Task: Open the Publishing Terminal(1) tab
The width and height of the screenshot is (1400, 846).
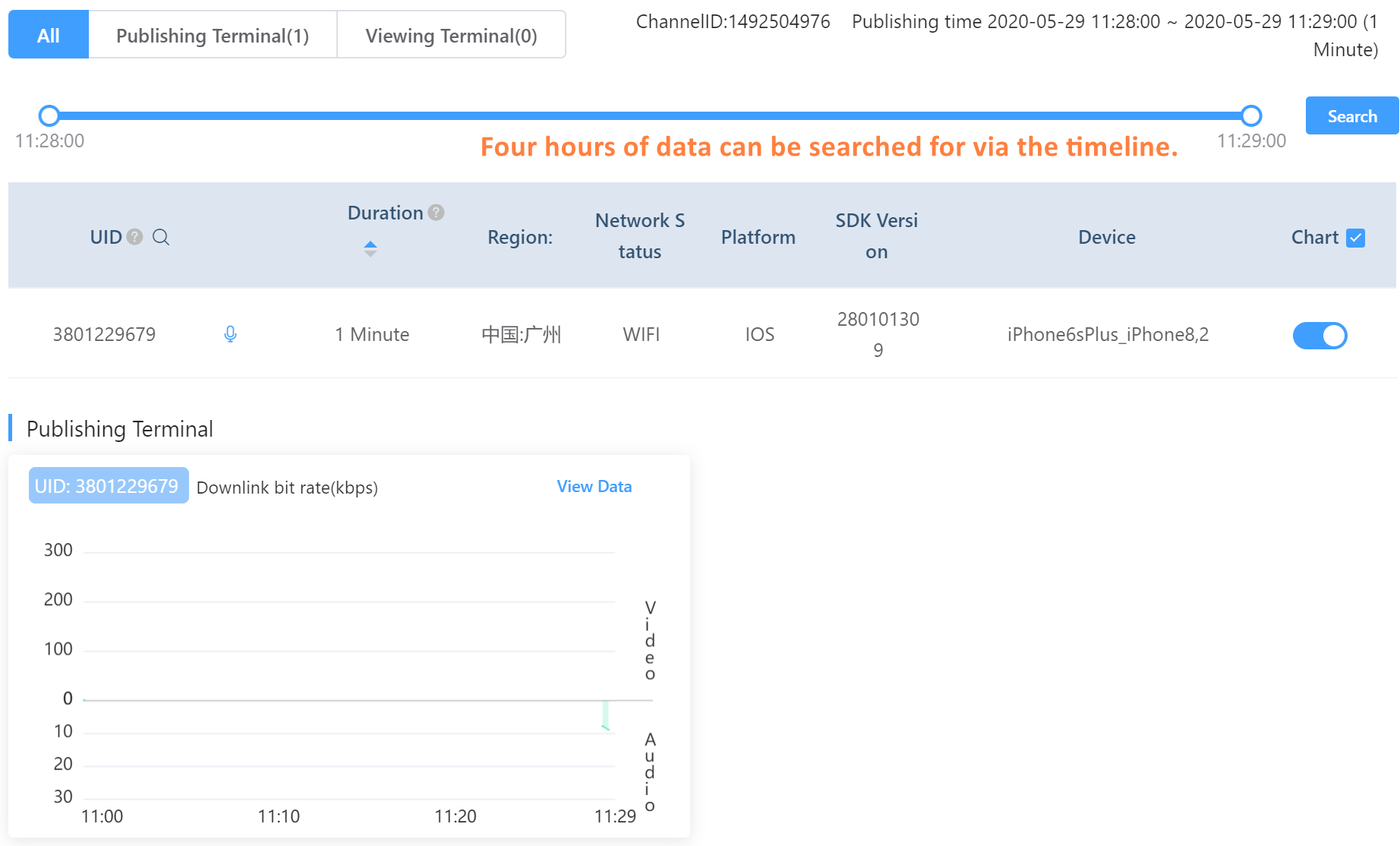Action: pos(213,35)
